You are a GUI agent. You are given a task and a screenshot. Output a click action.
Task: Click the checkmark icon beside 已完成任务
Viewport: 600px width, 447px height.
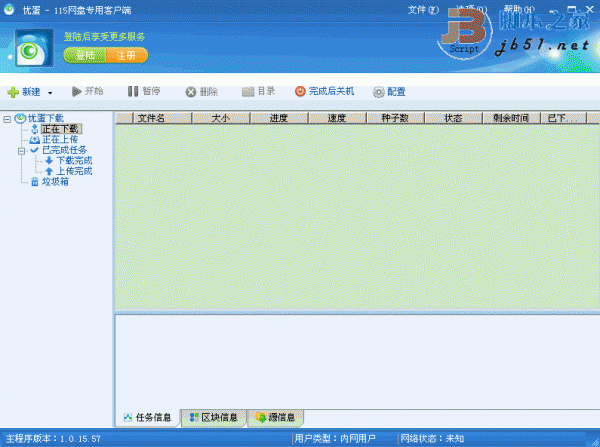(x=34, y=150)
